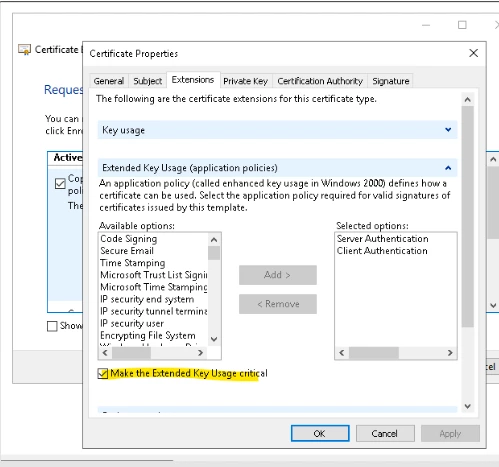Click scroll up arrow in Certificate Enrollment window
The width and height of the screenshot is (499, 467).
pos(493,160)
